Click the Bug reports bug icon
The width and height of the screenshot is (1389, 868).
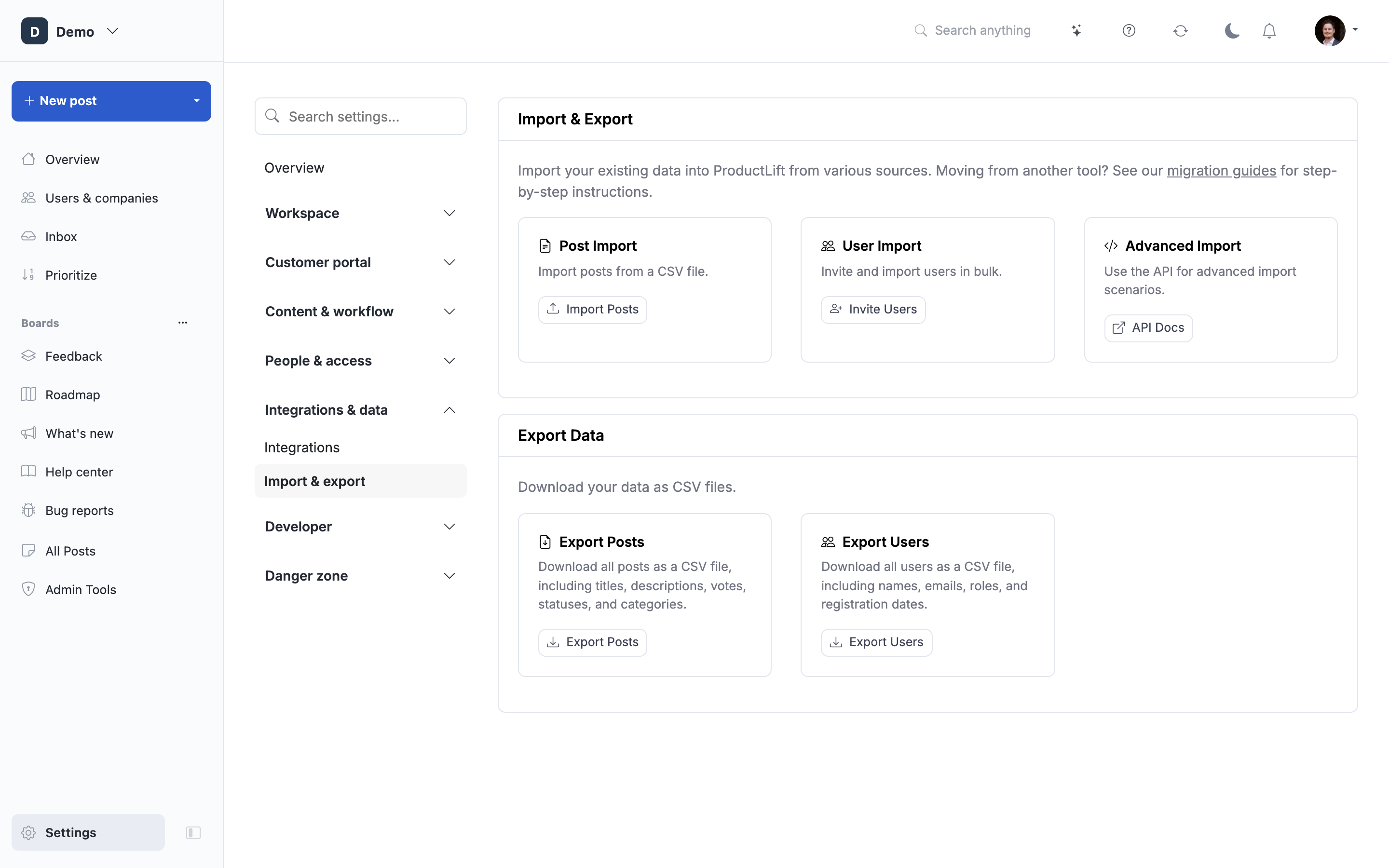[x=29, y=510]
